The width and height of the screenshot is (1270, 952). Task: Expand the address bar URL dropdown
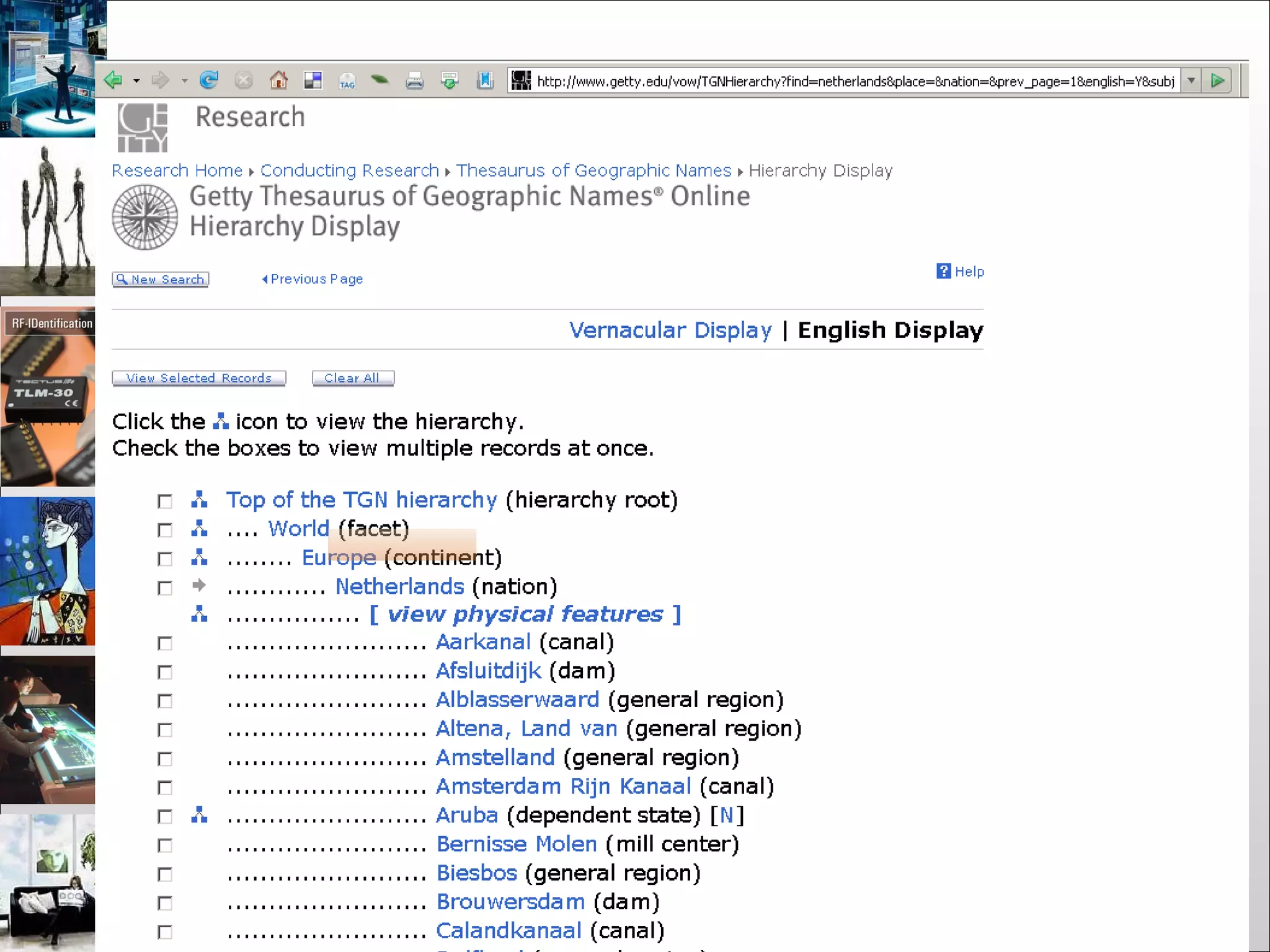tap(1191, 81)
